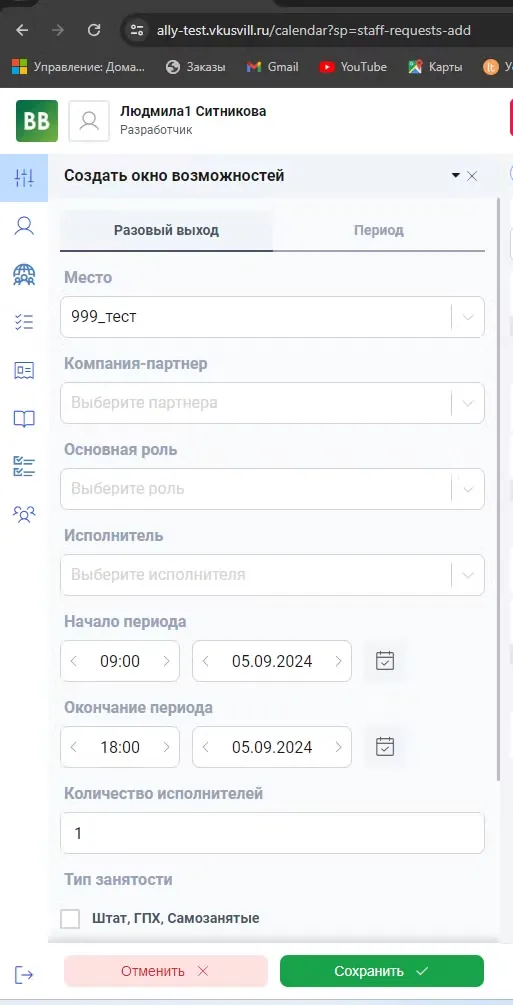Open the globe with people sidebar icon

[24, 274]
